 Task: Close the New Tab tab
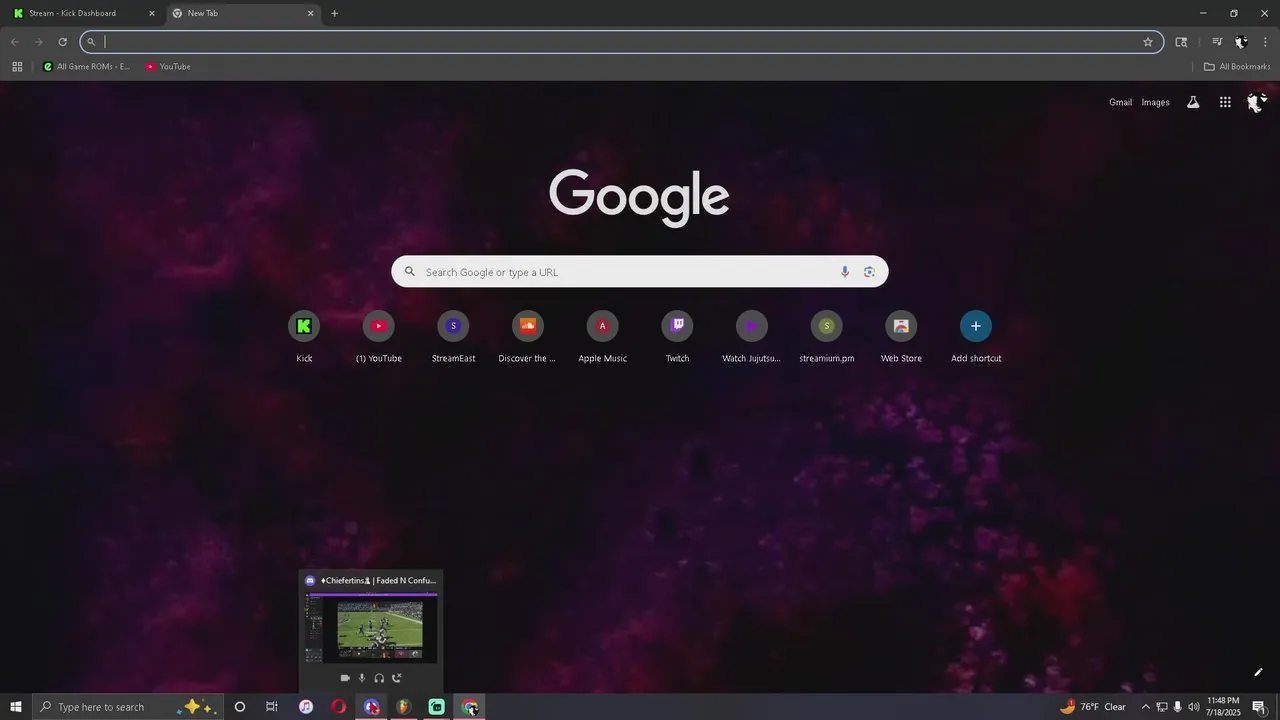pyautogui.click(x=310, y=13)
